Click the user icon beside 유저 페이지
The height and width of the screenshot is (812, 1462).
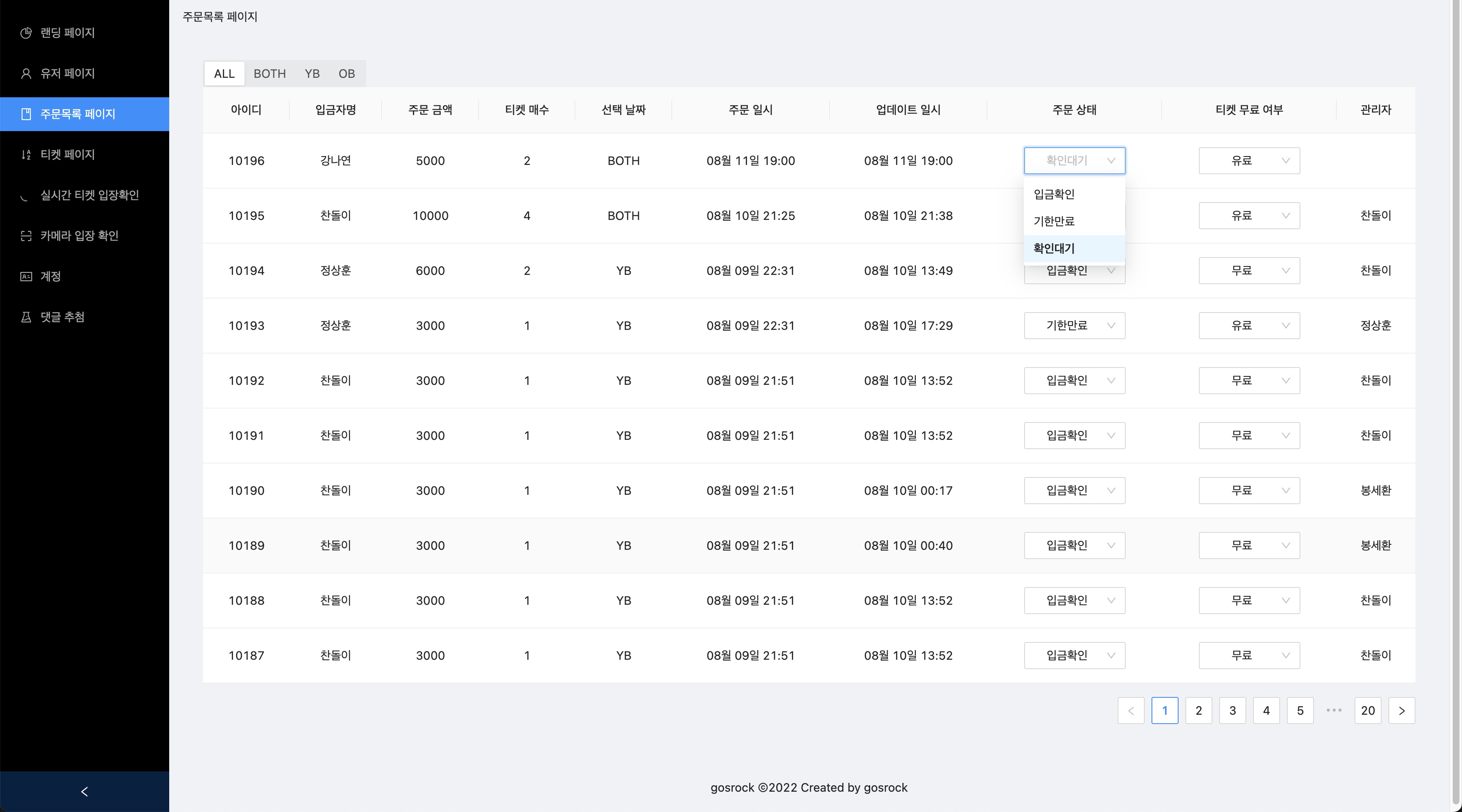point(26,74)
